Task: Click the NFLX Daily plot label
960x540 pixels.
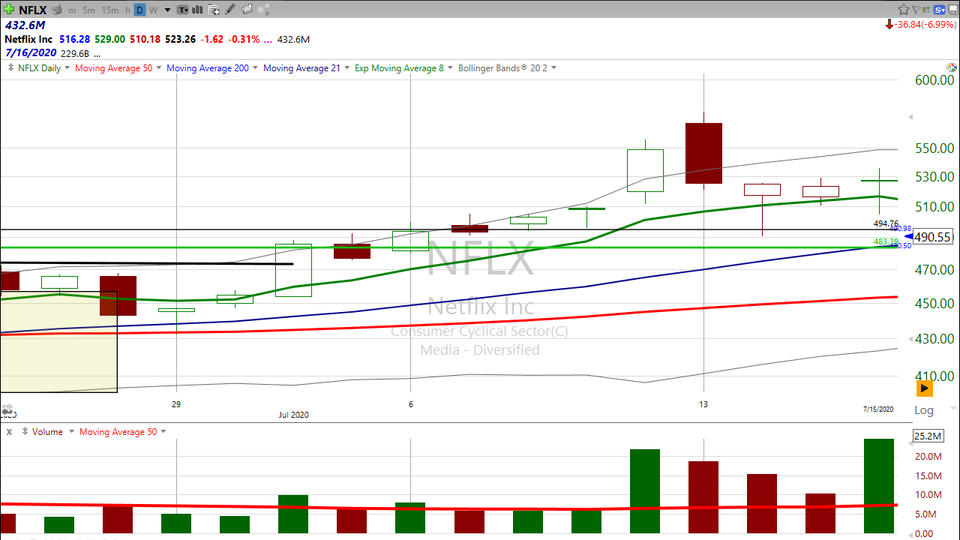Action: point(38,68)
